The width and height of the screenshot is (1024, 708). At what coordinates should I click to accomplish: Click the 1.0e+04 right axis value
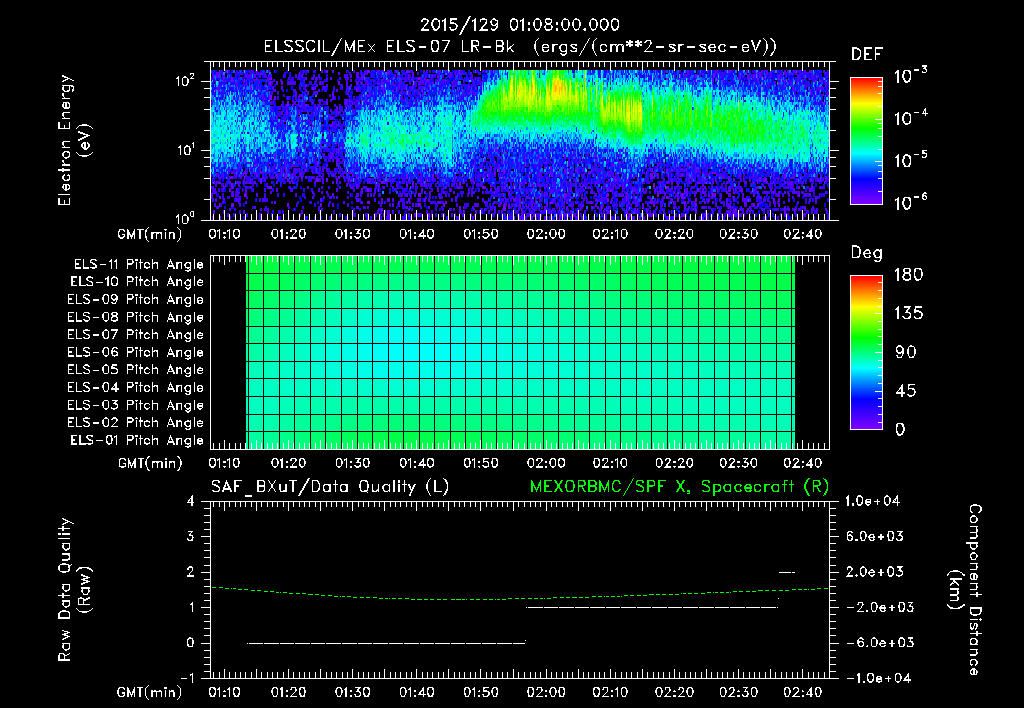coord(872,502)
